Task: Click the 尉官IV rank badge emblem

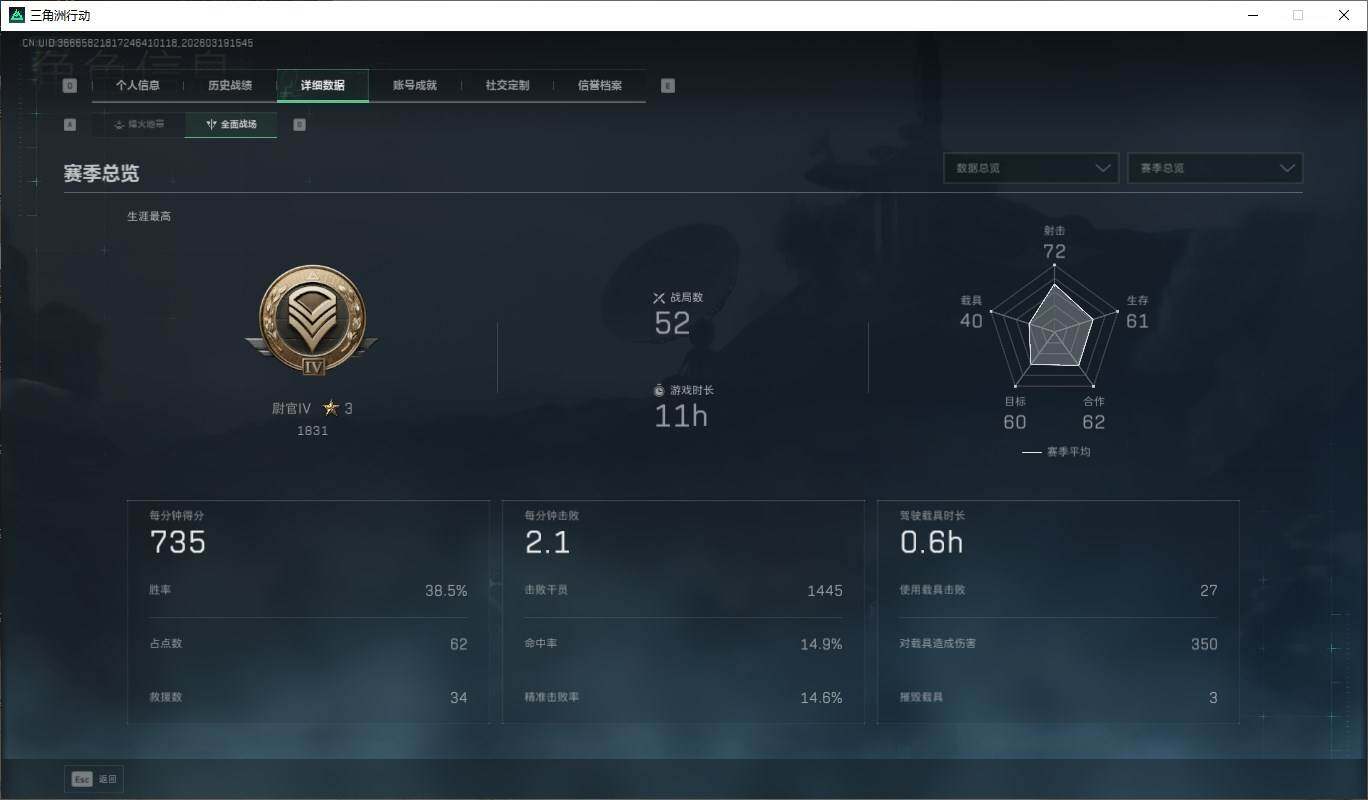Action: coord(312,319)
